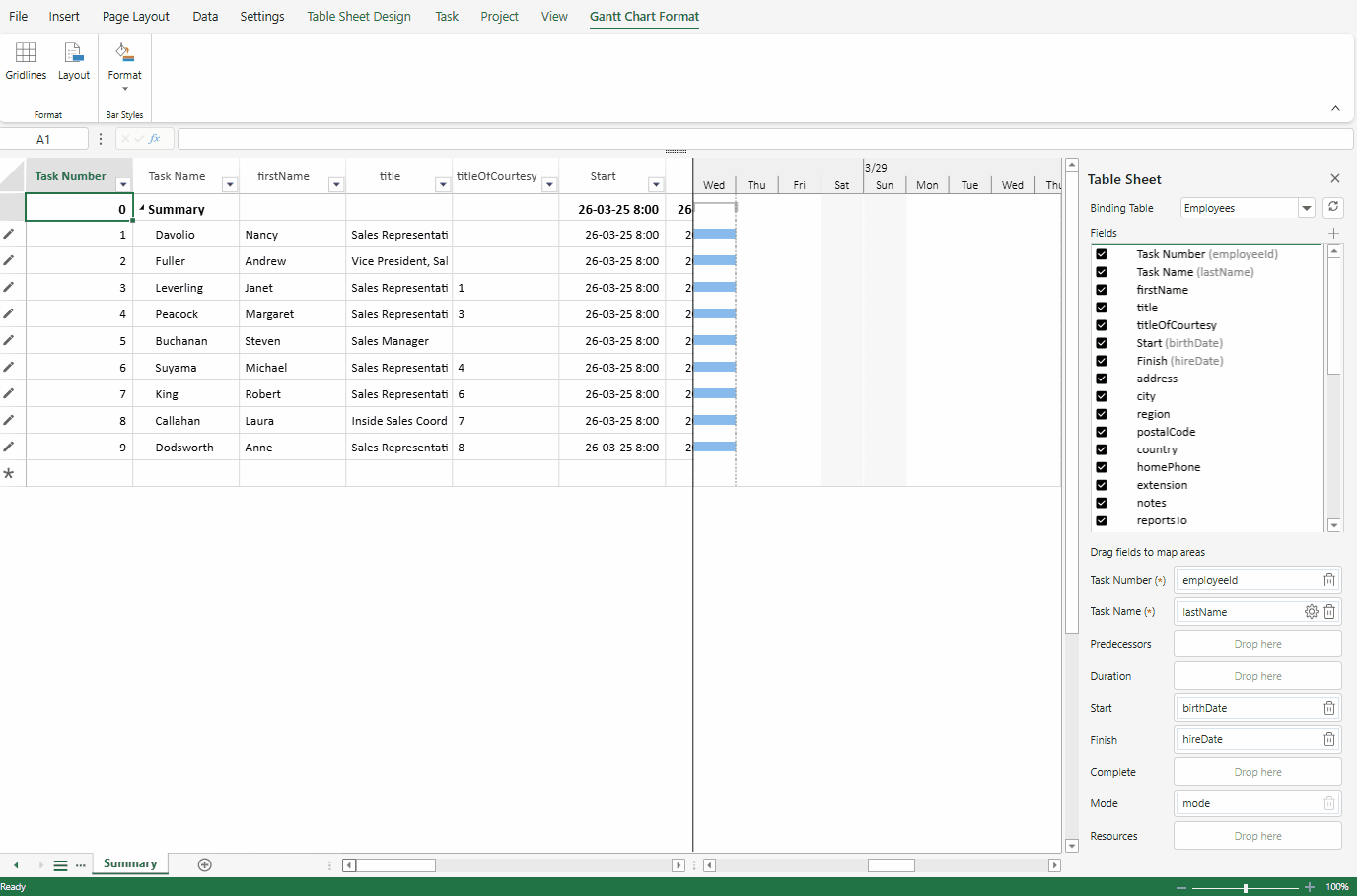
Task: Open the title column filter dropdown
Action: 443,184
